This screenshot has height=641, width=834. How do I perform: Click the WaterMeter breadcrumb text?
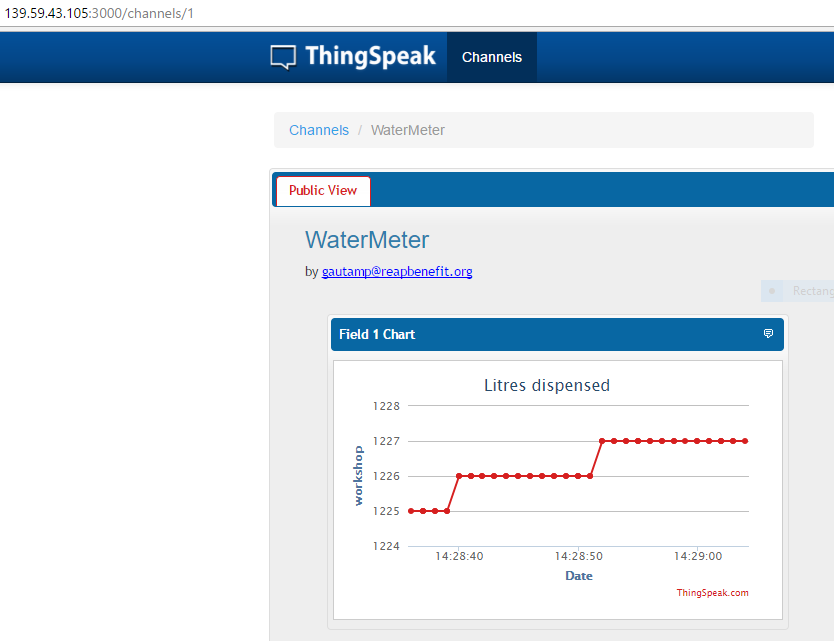pos(407,130)
